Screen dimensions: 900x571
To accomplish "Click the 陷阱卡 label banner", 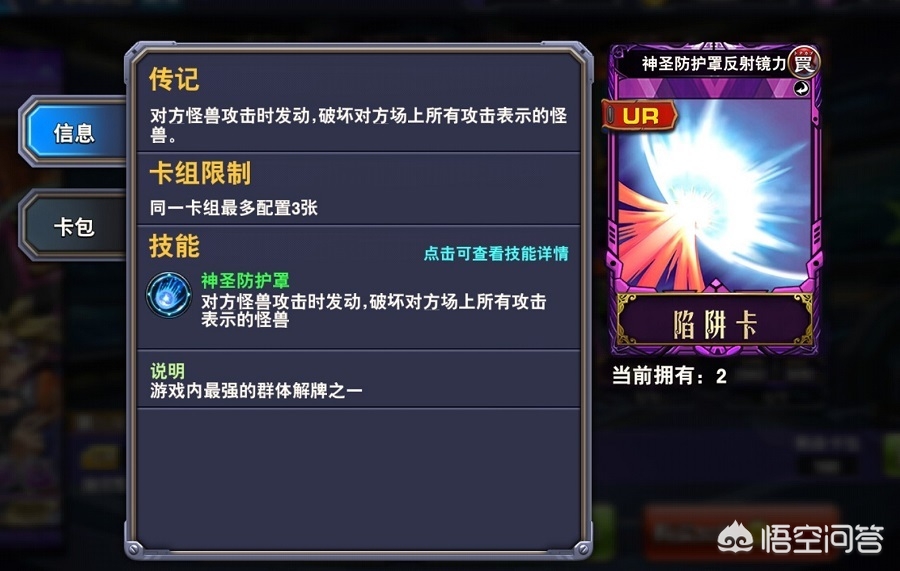I will coord(715,324).
